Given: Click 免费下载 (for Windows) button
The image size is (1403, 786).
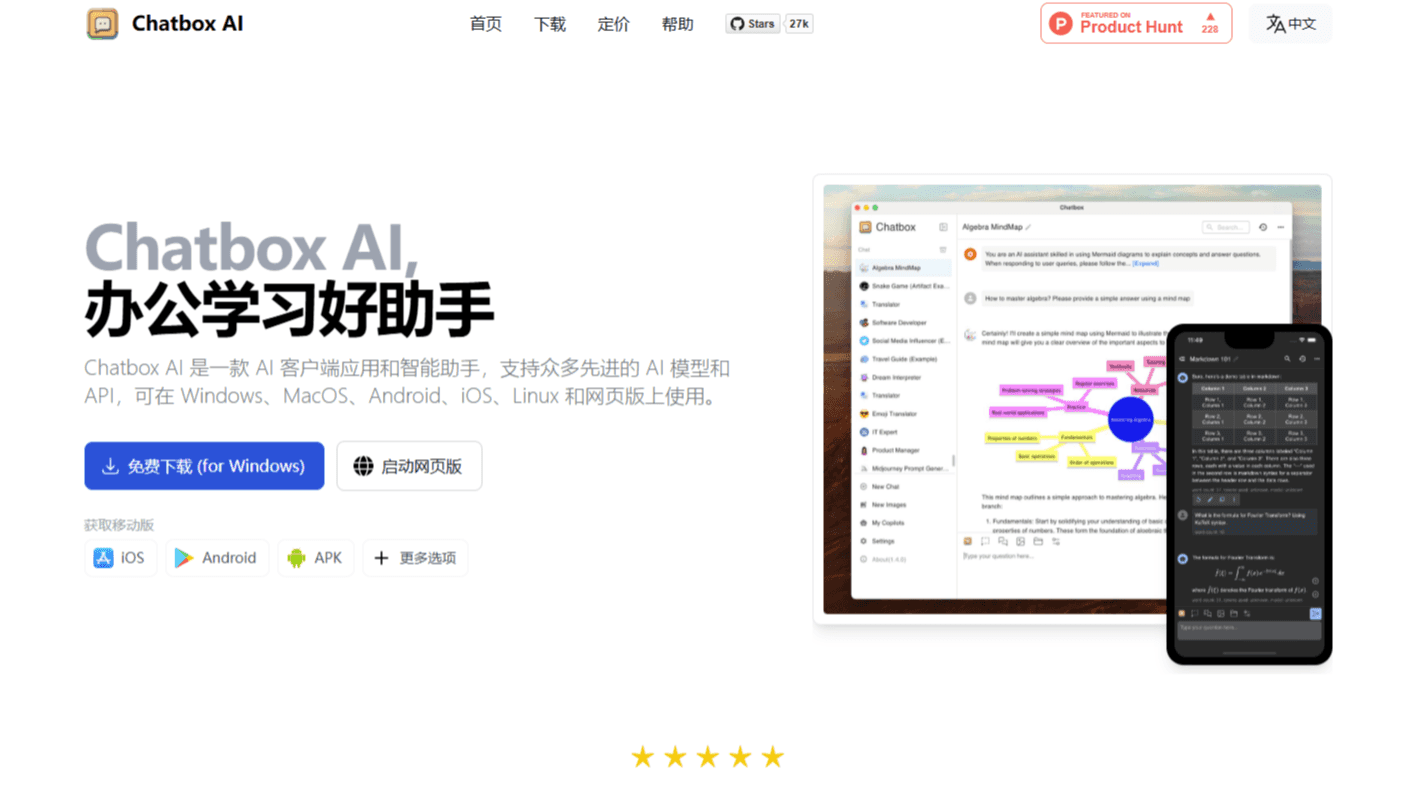Looking at the screenshot, I should tap(204, 466).
